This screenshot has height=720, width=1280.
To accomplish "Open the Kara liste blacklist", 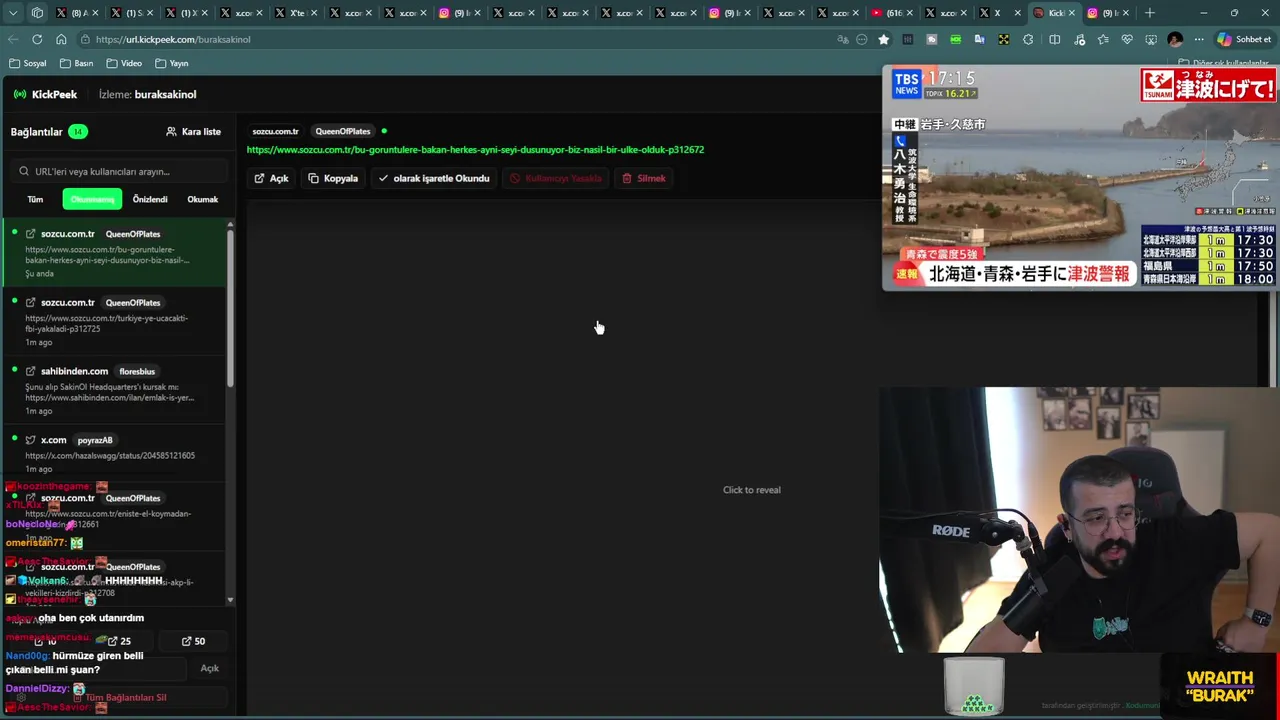I will (x=193, y=131).
